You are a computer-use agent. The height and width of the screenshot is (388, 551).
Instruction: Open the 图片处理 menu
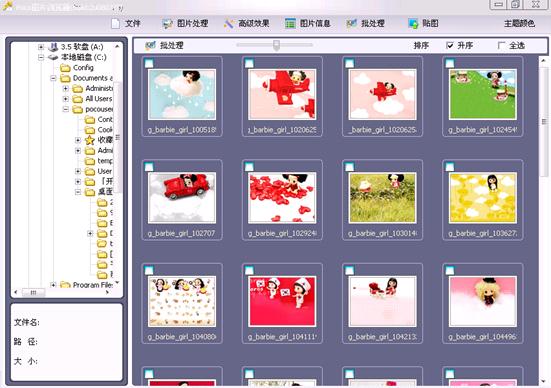pyautogui.click(x=185, y=24)
